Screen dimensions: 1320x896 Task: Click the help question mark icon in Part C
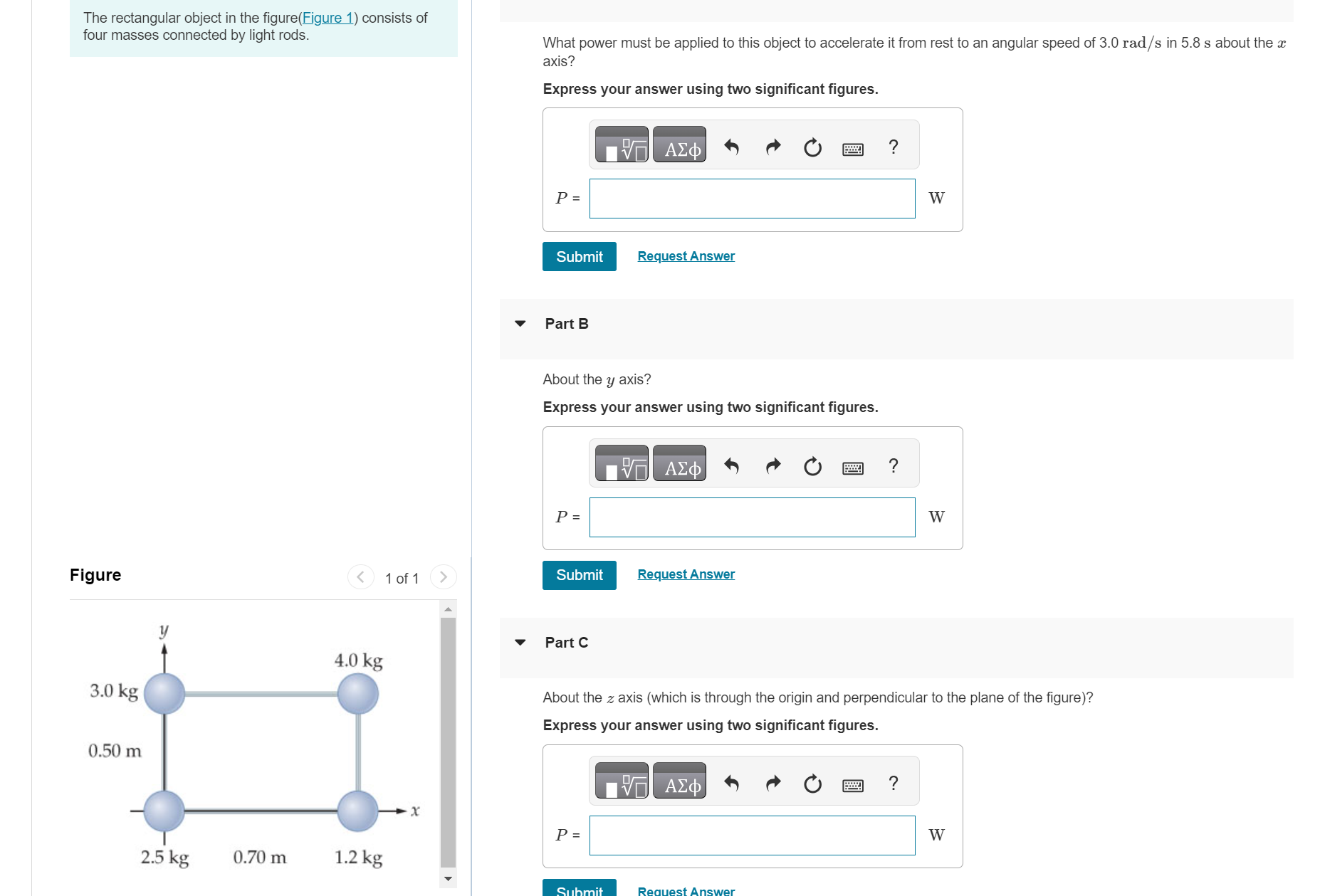(x=893, y=783)
